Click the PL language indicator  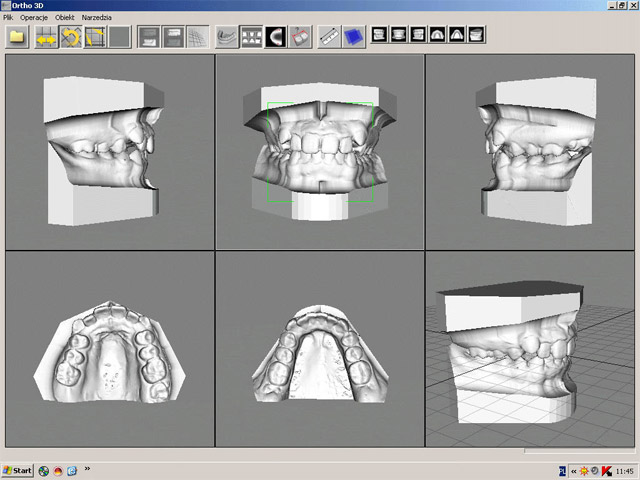pyautogui.click(x=562, y=471)
